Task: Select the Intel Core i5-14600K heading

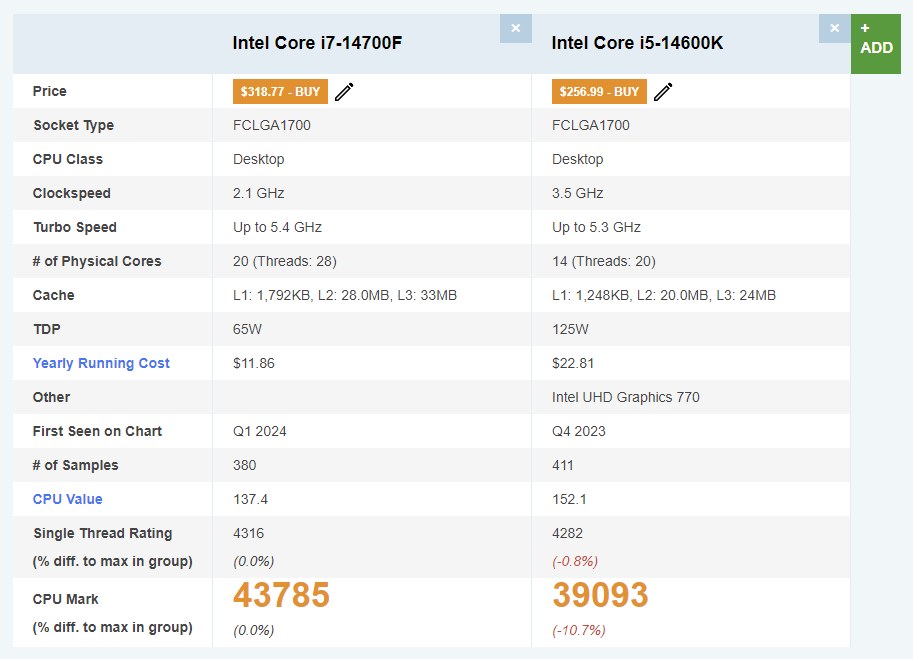Action: [x=637, y=43]
